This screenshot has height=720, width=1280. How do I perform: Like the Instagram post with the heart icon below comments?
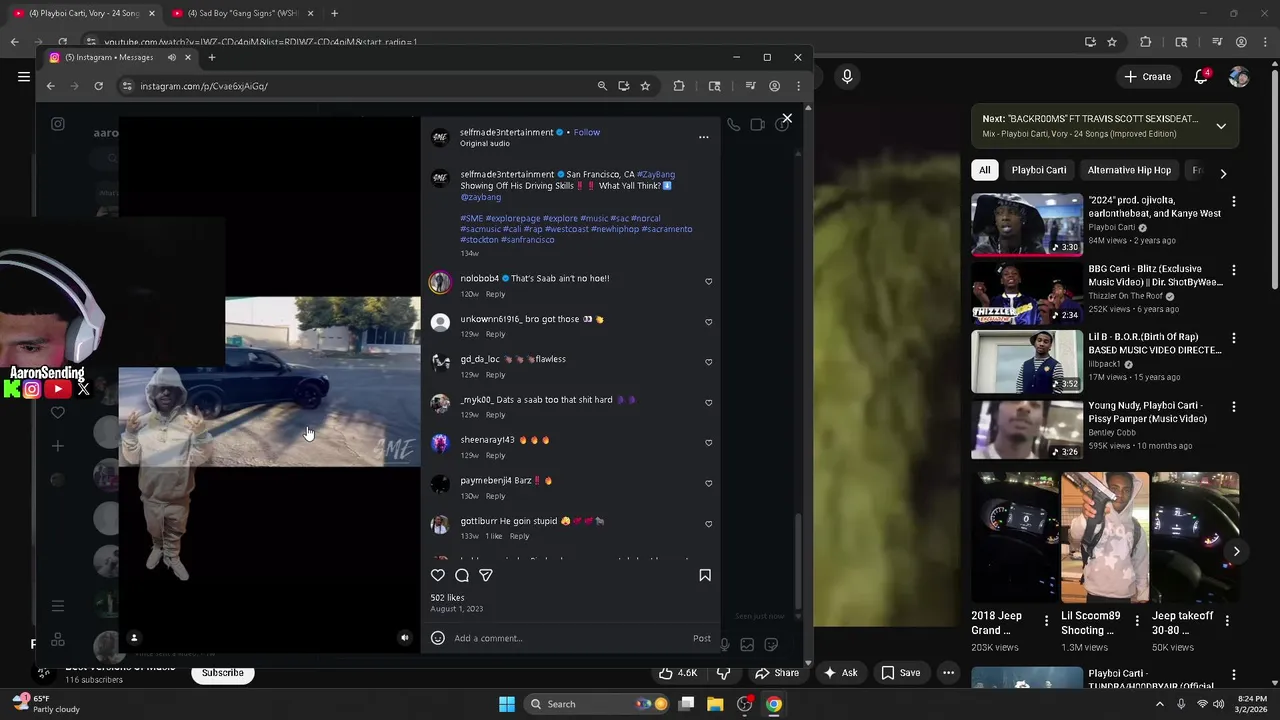click(x=437, y=575)
